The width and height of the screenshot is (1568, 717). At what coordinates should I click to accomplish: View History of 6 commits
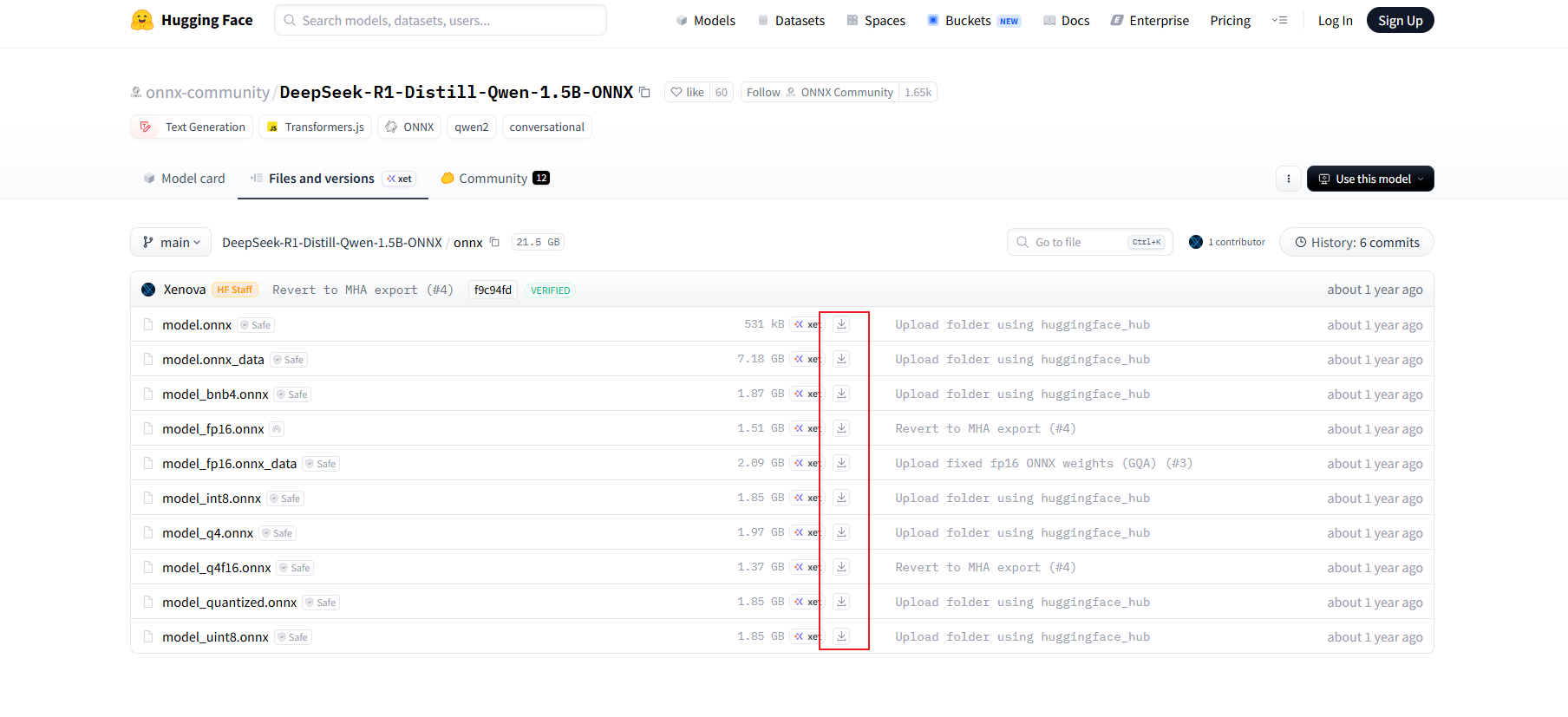(x=1356, y=243)
